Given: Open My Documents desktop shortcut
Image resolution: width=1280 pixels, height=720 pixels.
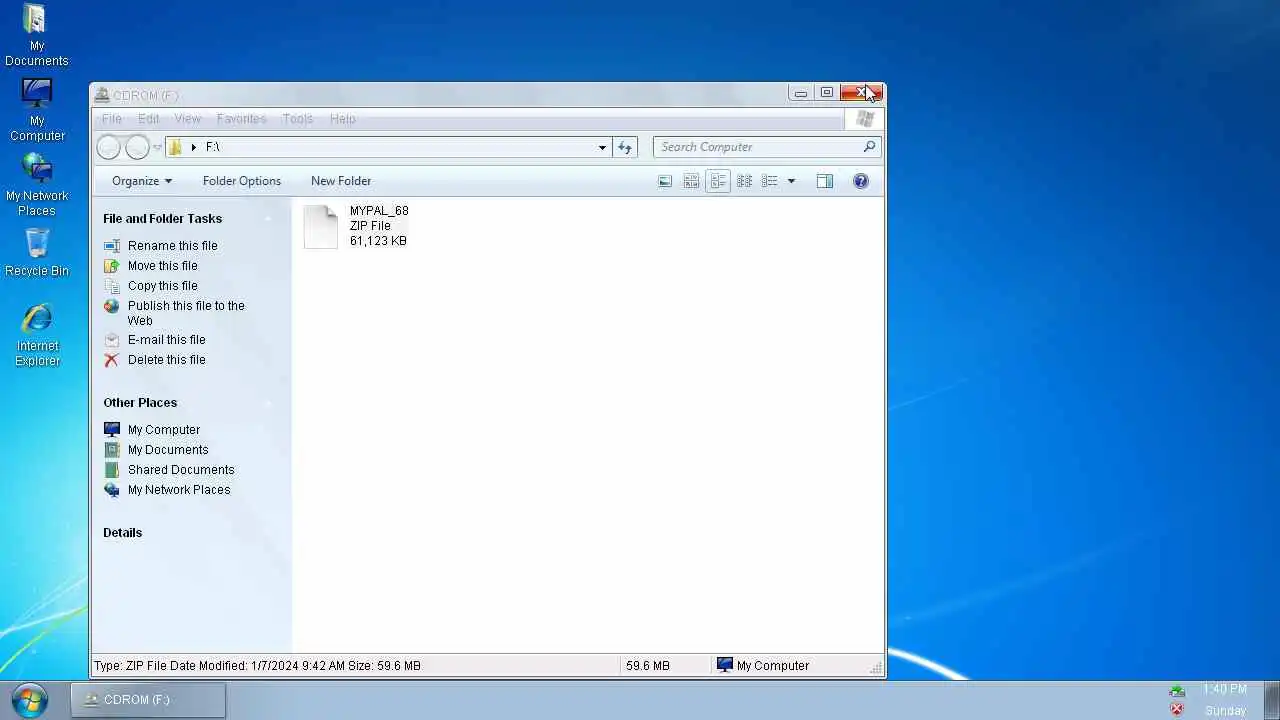Looking at the screenshot, I should tap(36, 36).
